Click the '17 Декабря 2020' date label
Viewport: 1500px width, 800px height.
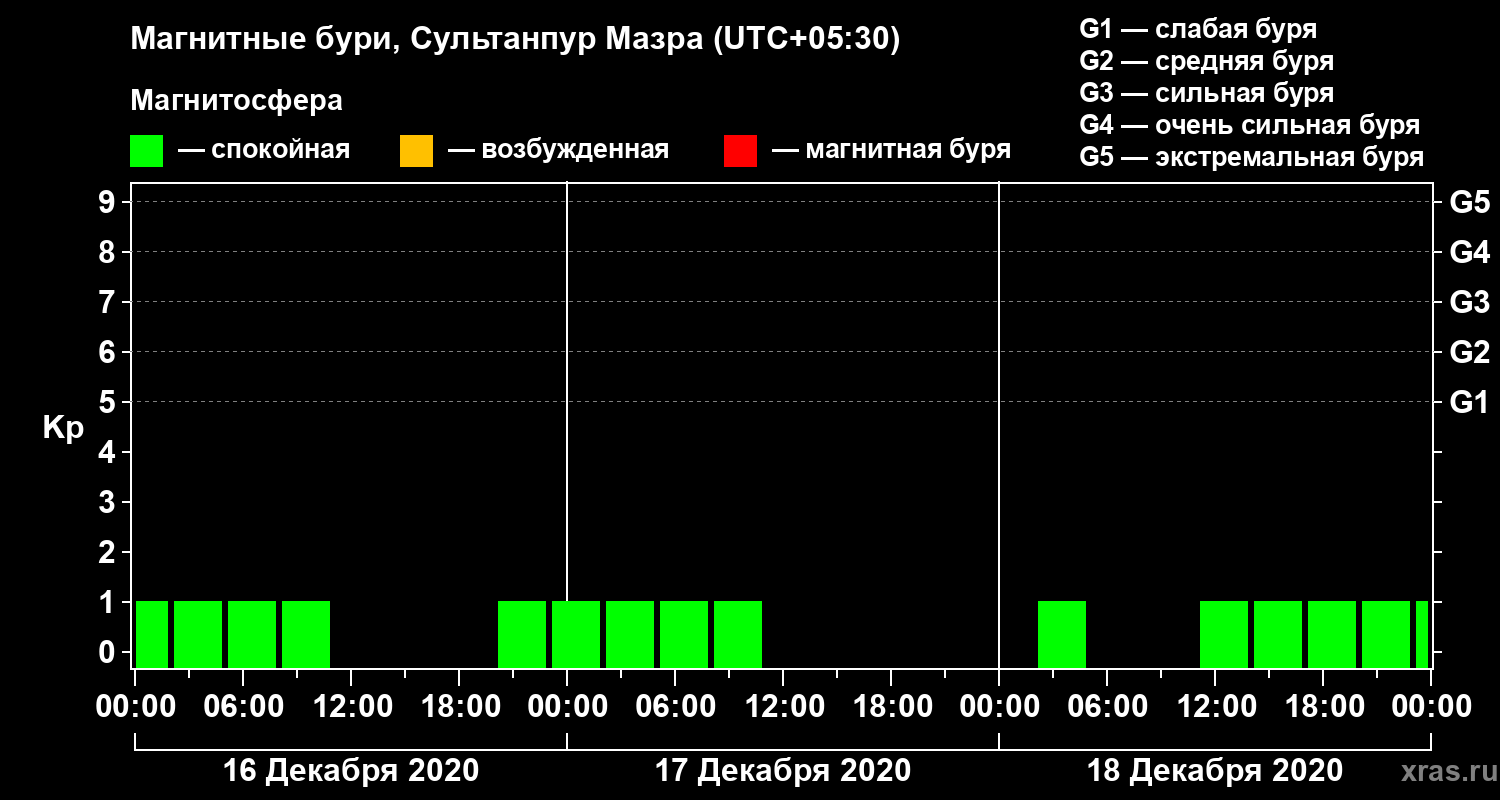[783, 771]
